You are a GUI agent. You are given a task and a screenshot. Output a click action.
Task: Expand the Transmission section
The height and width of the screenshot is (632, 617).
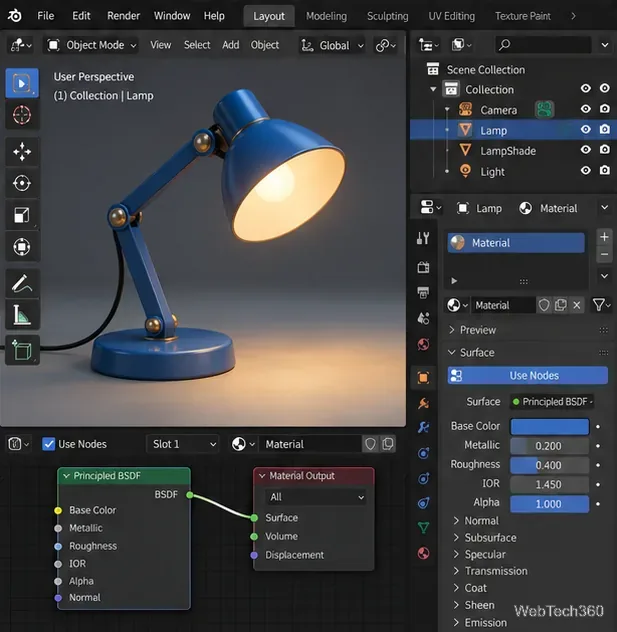click(456, 571)
